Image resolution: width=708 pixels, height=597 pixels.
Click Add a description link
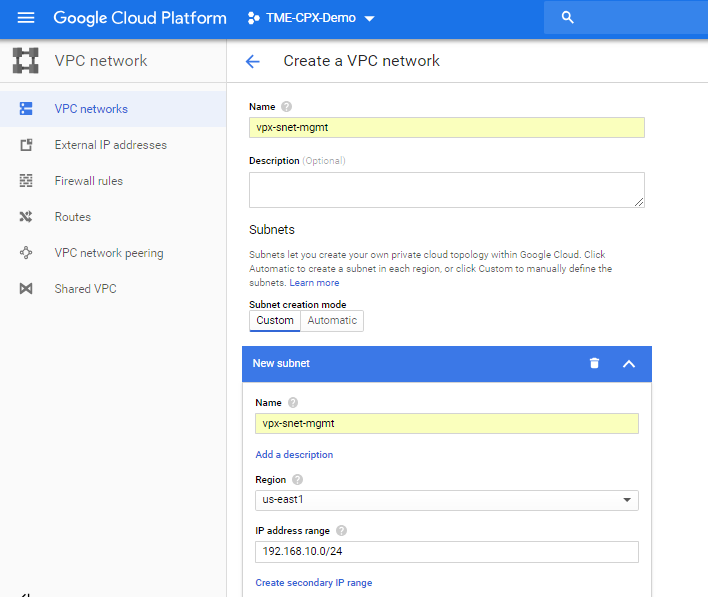(294, 455)
